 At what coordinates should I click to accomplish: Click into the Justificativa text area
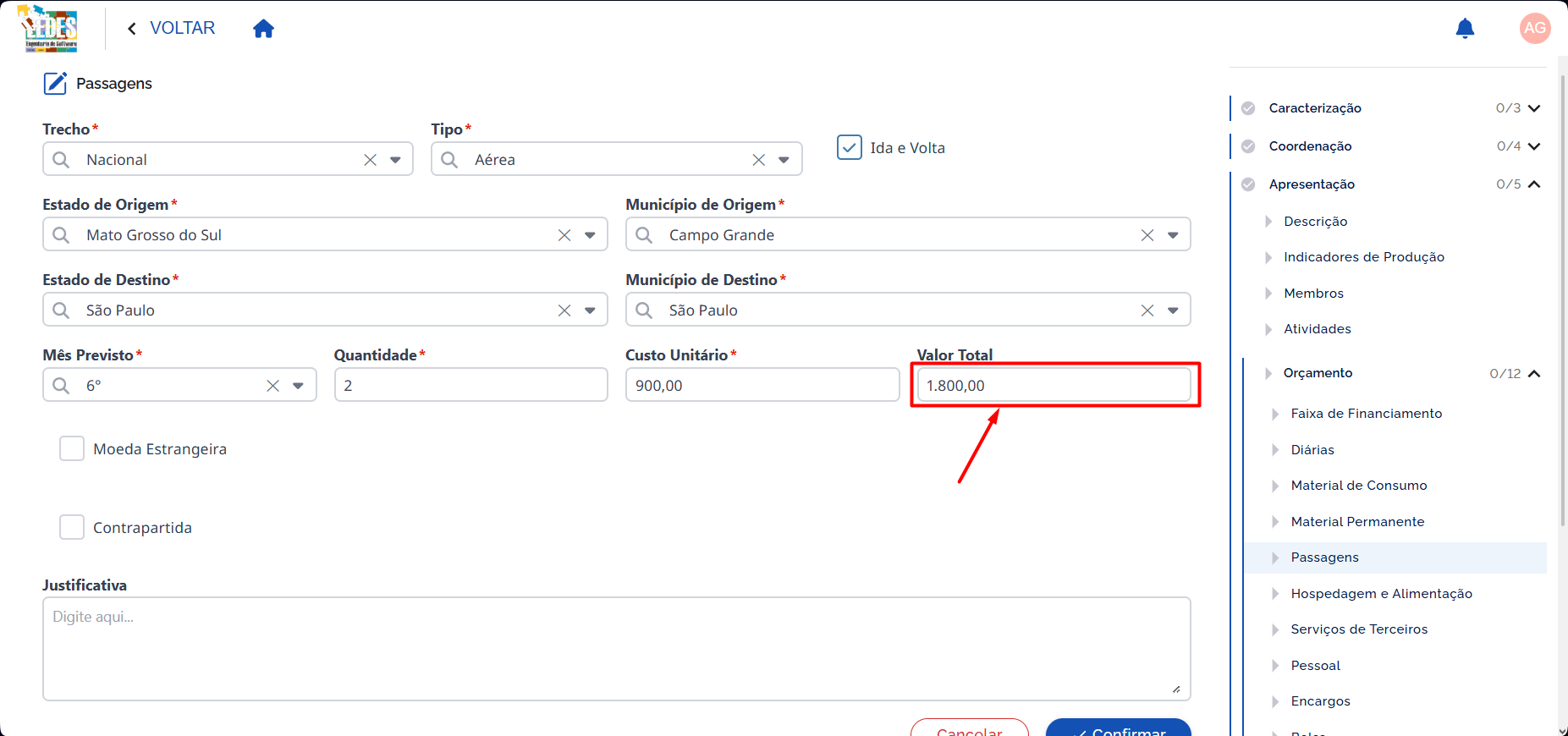(x=617, y=649)
